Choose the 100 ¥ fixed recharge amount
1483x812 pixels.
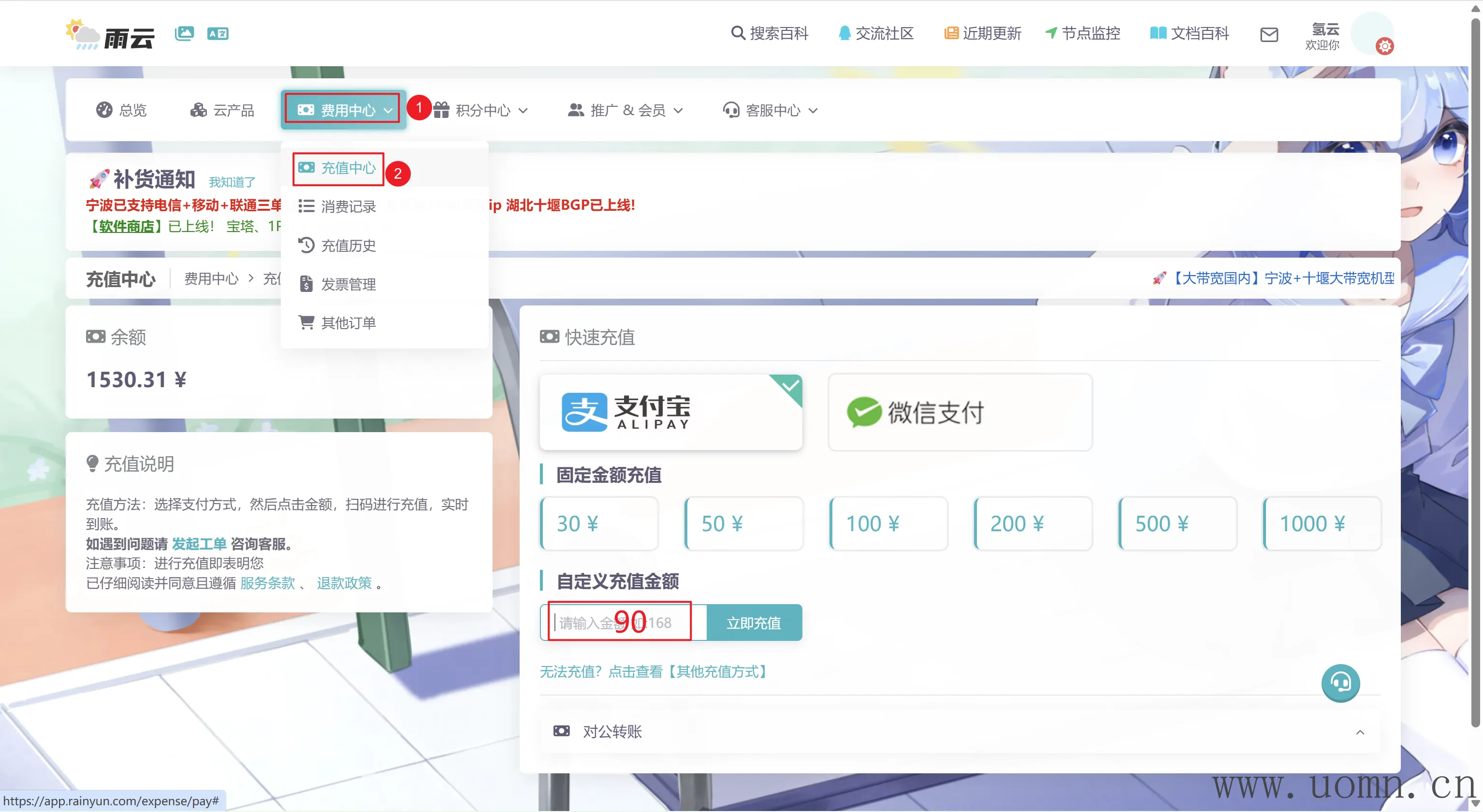pyautogui.click(x=888, y=523)
